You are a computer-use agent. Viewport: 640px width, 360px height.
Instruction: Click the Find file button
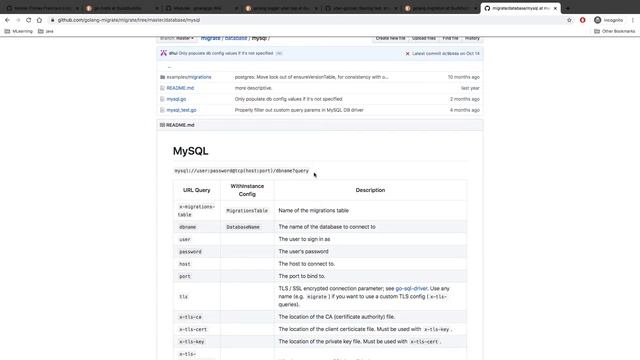[451, 38]
